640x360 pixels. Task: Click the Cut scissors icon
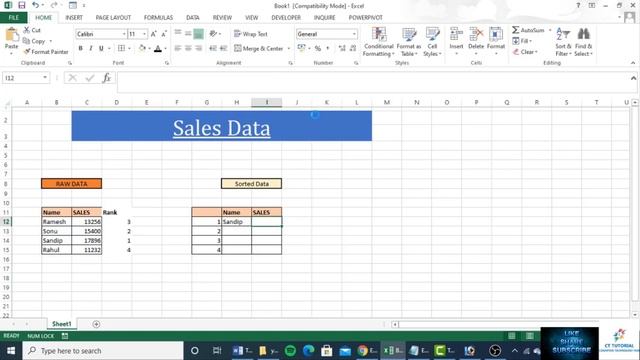click(x=27, y=30)
